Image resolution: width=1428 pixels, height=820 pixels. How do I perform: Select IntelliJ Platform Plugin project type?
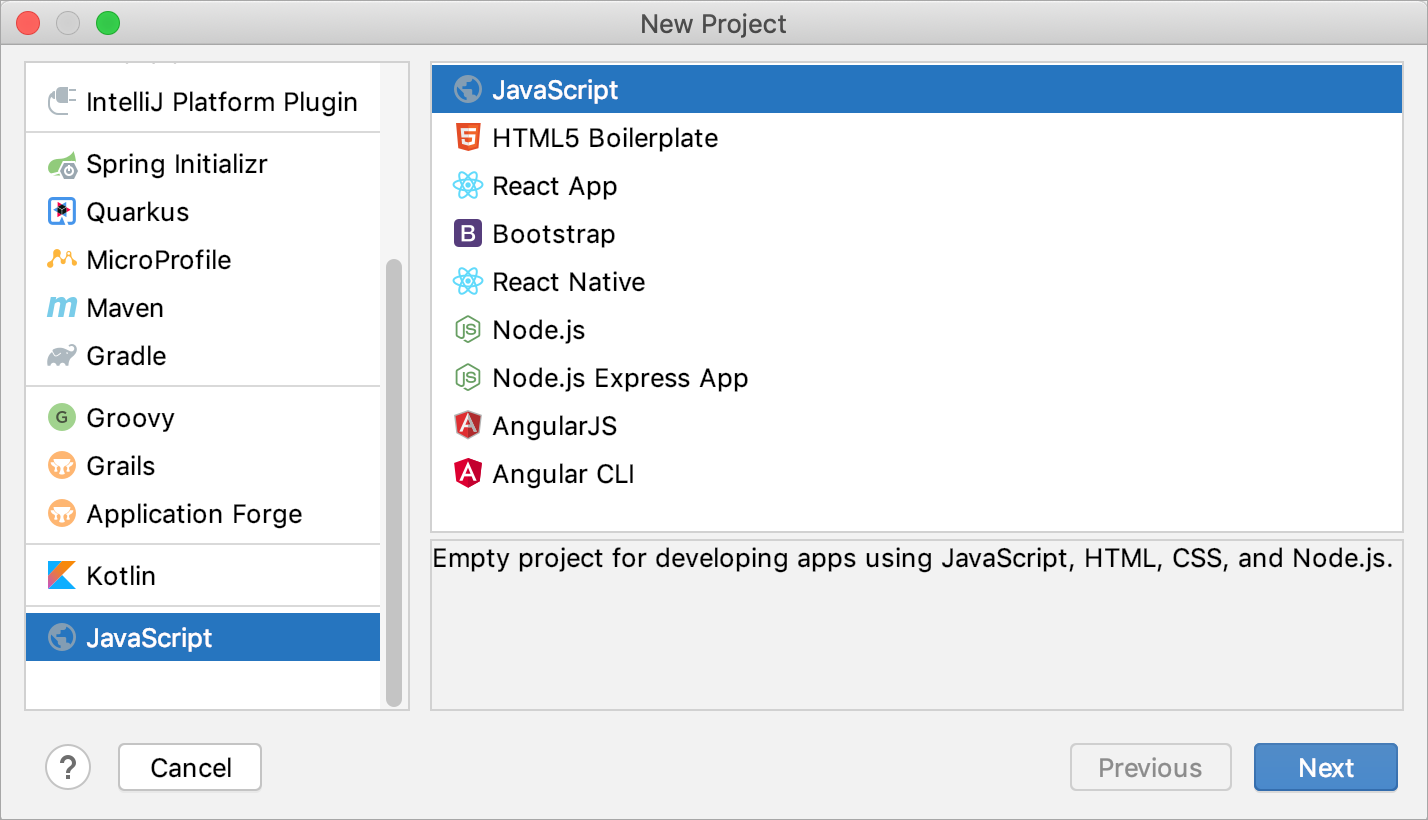pos(203,102)
